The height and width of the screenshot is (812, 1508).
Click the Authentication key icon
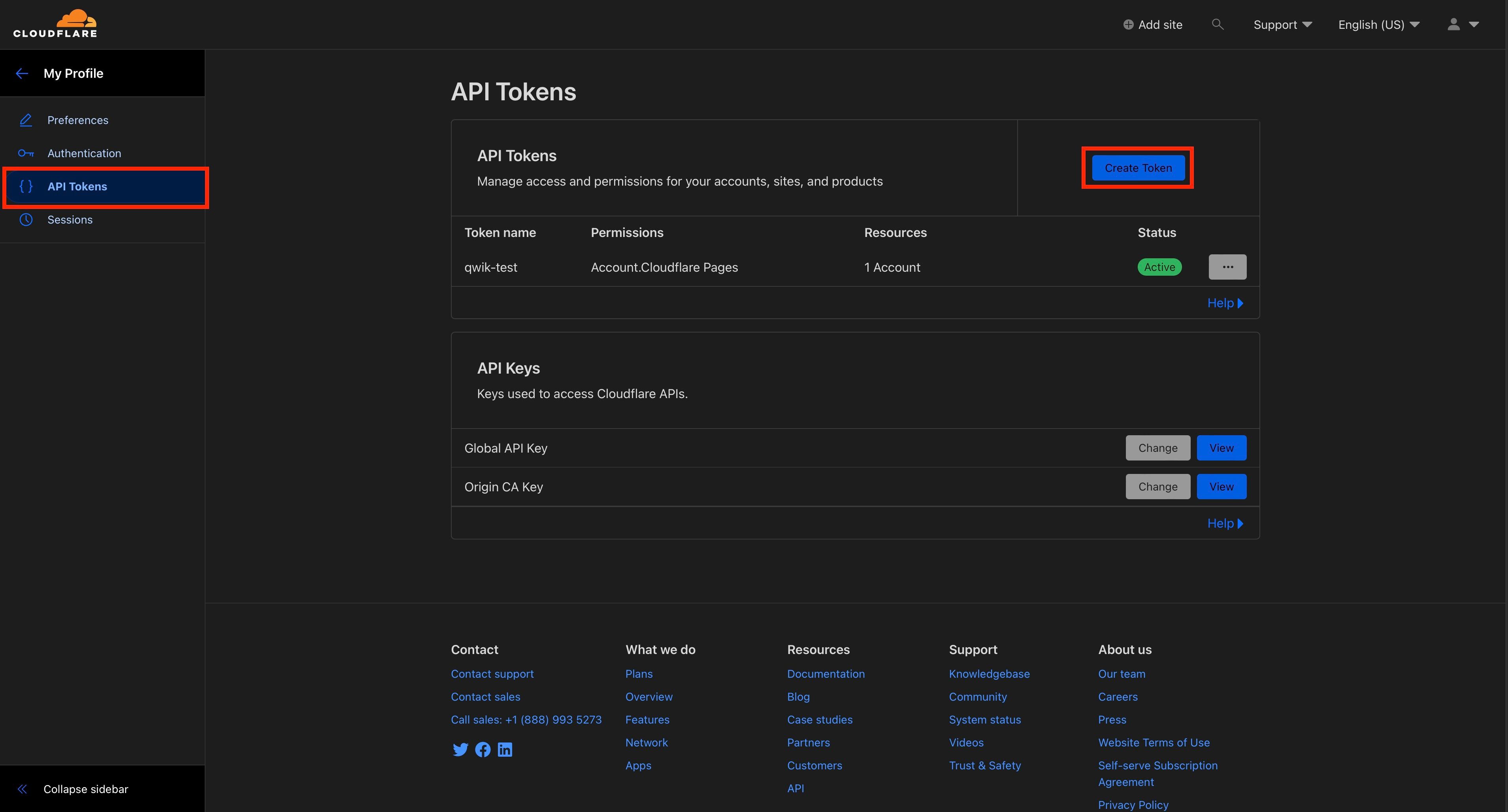pos(26,153)
